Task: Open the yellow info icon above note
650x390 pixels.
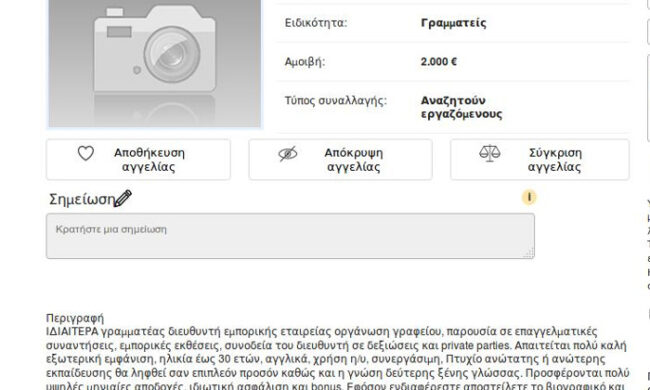Action: click(529, 197)
